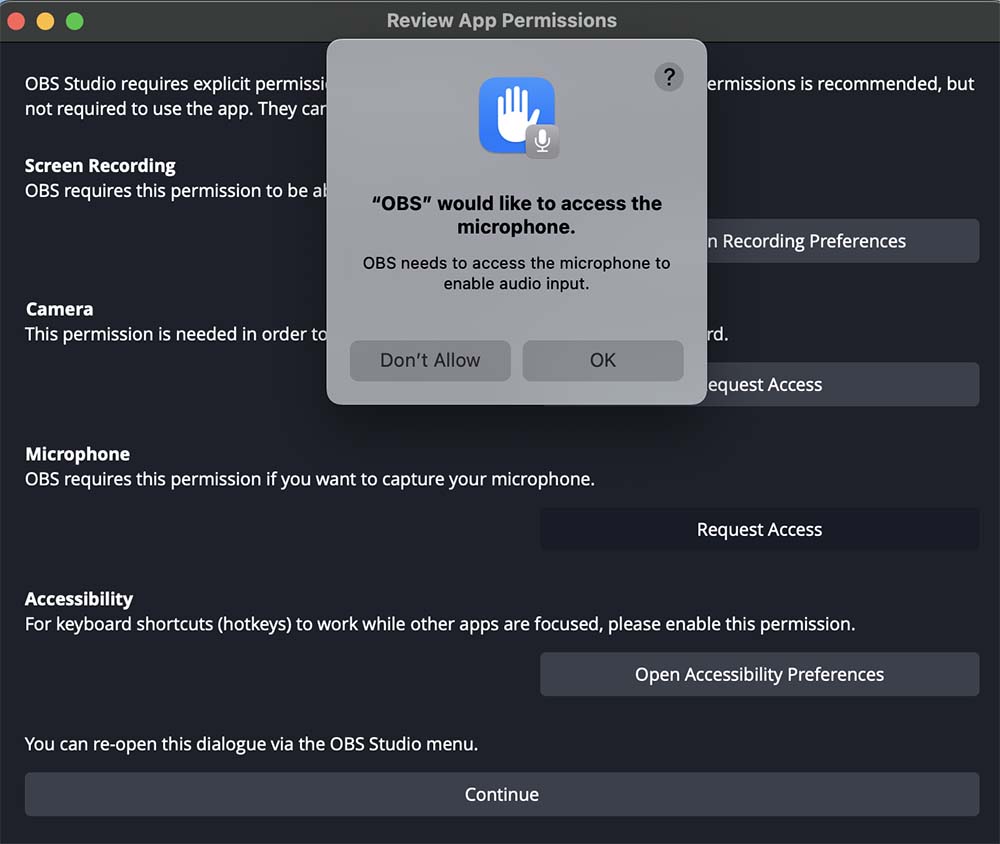Image resolution: width=1000 pixels, height=844 pixels.
Task: Click "capture your microphone" description text
Action: tap(310, 479)
